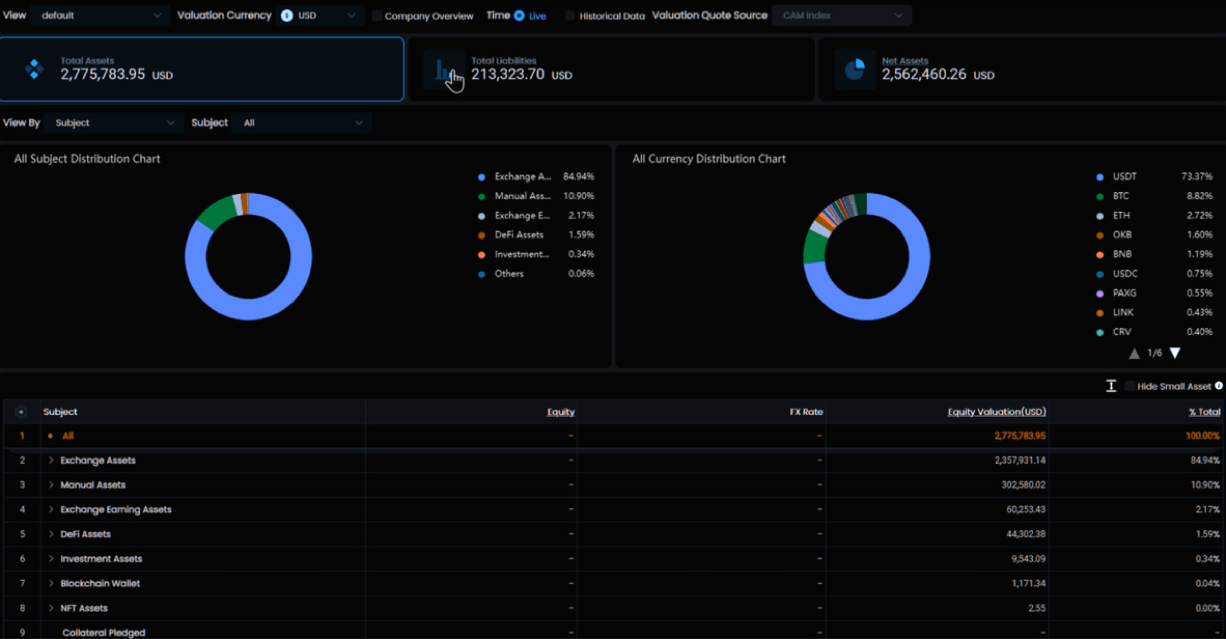The height and width of the screenshot is (639, 1226).
Task: Sort by % Total column header
Action: [x=1203, y=412]
